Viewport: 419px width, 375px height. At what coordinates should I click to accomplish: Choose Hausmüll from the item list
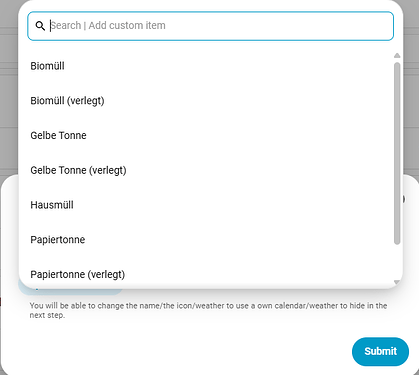52,205
